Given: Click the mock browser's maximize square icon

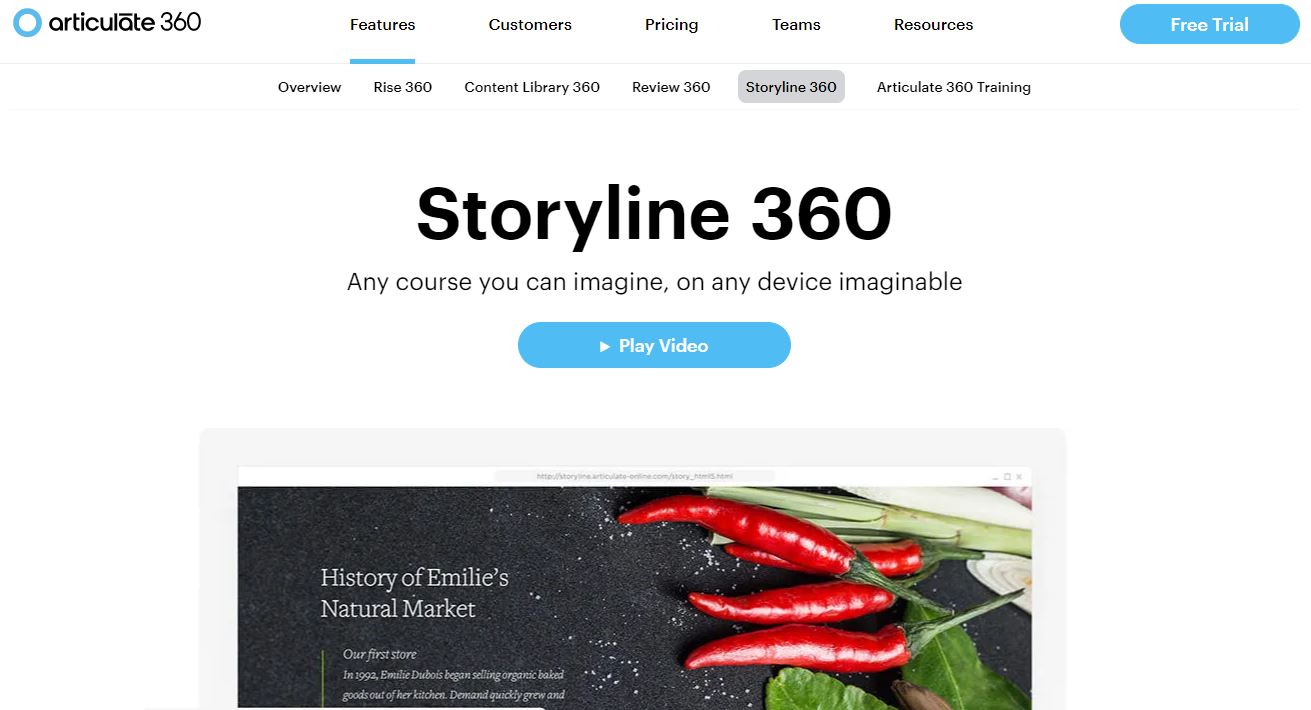Looking at the screenshot, I should pos(1007,476).
